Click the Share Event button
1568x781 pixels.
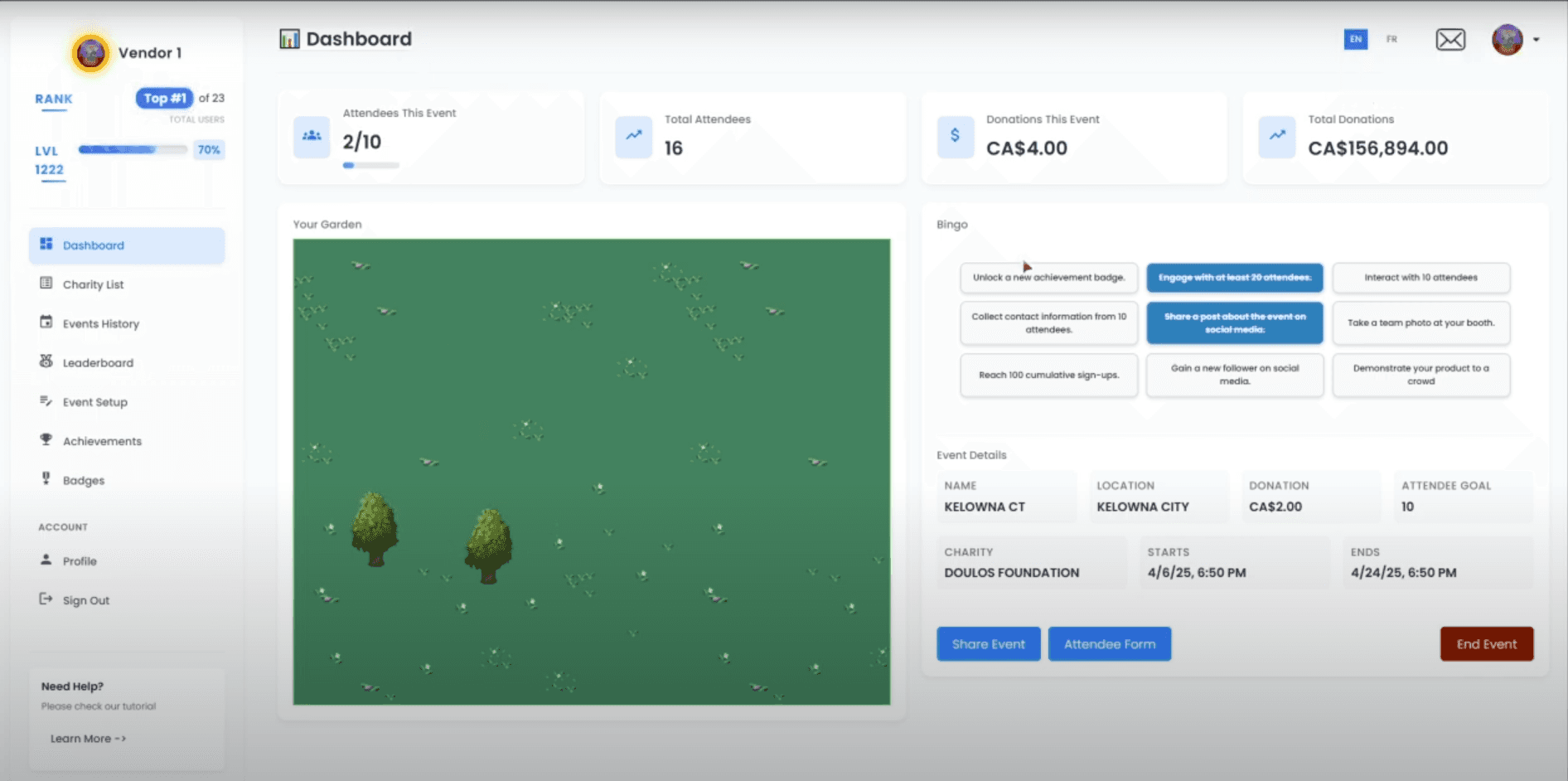988,643
